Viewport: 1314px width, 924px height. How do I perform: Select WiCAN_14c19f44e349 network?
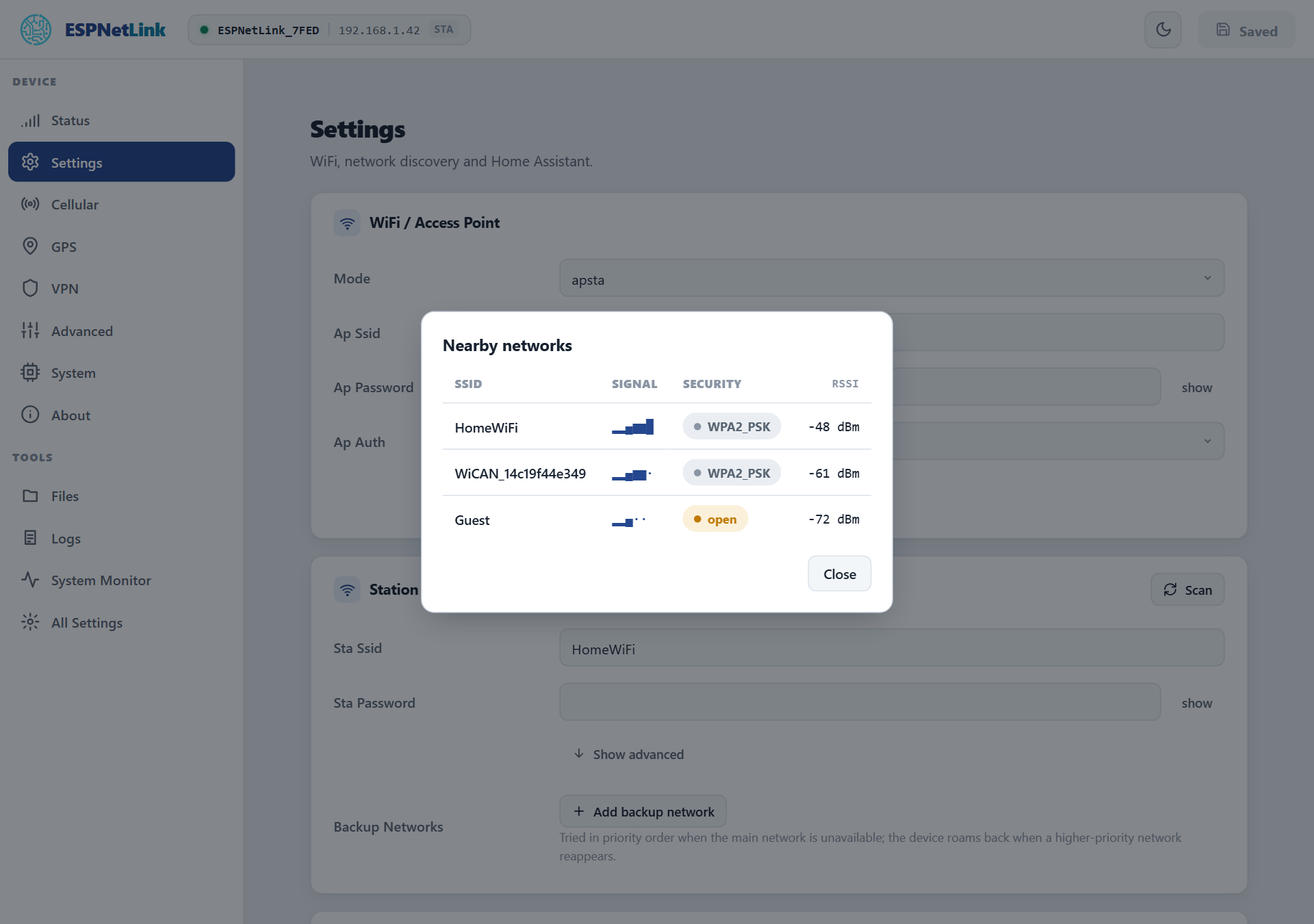(656, 473)
